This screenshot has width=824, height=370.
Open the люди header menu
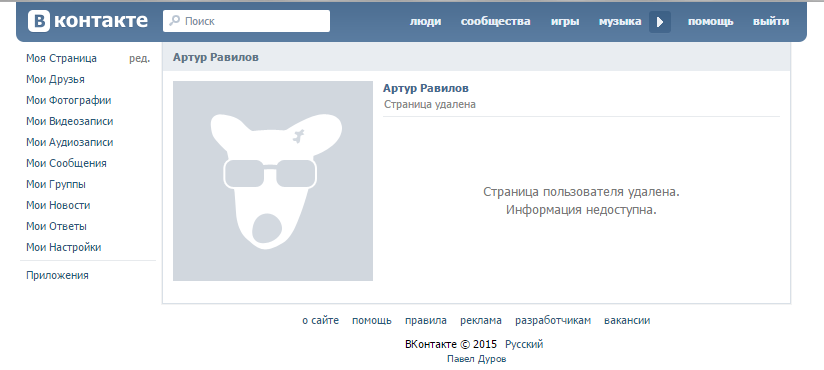425,22
